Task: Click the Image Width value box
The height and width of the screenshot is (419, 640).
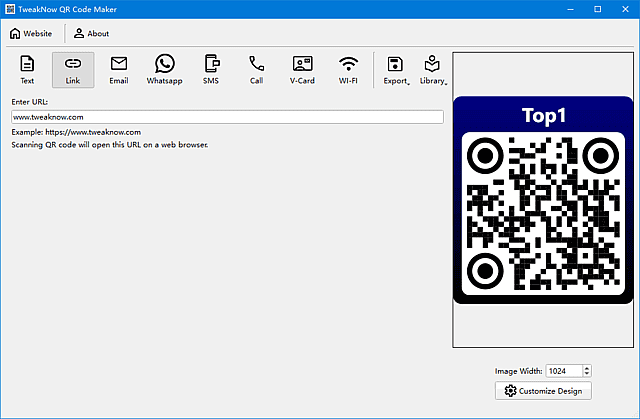Action: (x=562, y=371)
